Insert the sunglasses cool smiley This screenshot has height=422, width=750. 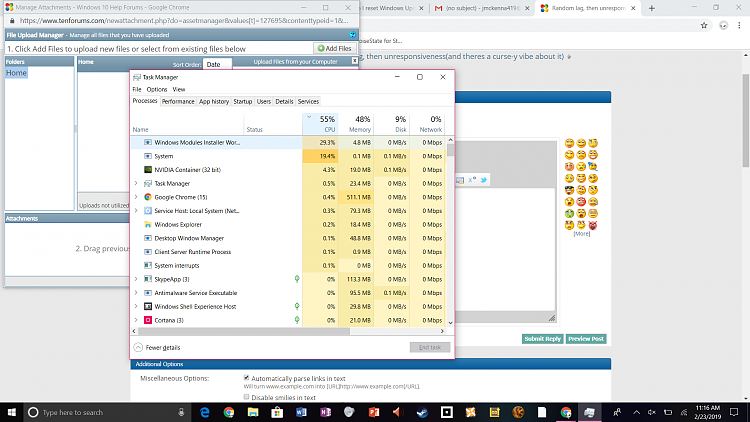[569, 190]
